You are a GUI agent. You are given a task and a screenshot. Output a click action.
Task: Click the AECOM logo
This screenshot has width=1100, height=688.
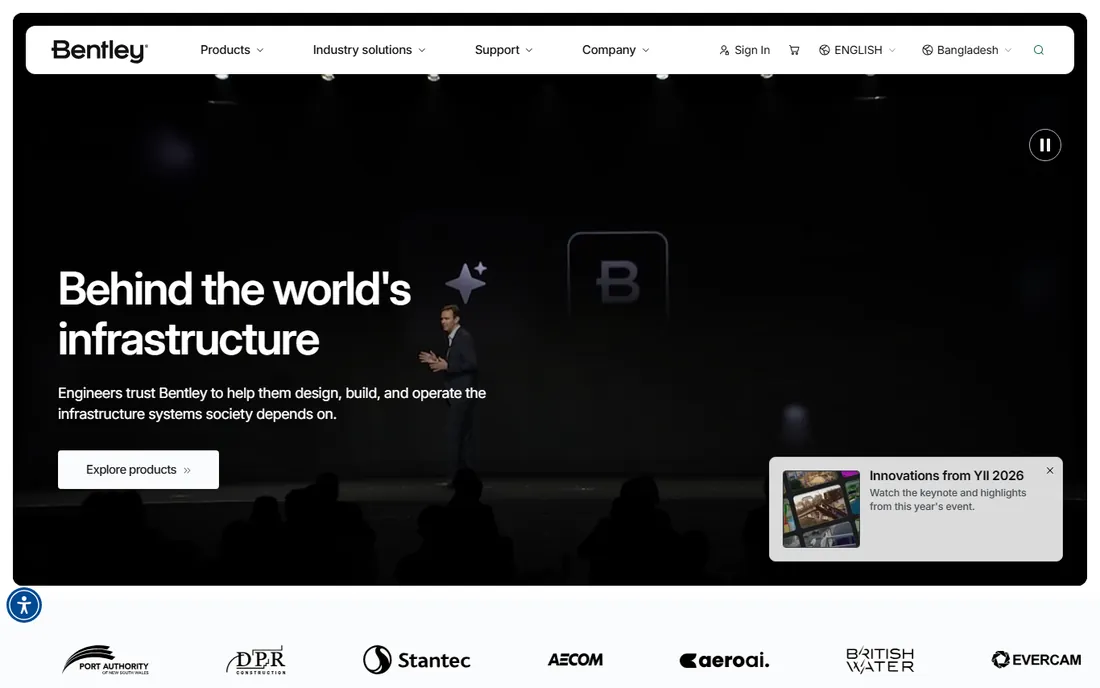pos(575,659)
